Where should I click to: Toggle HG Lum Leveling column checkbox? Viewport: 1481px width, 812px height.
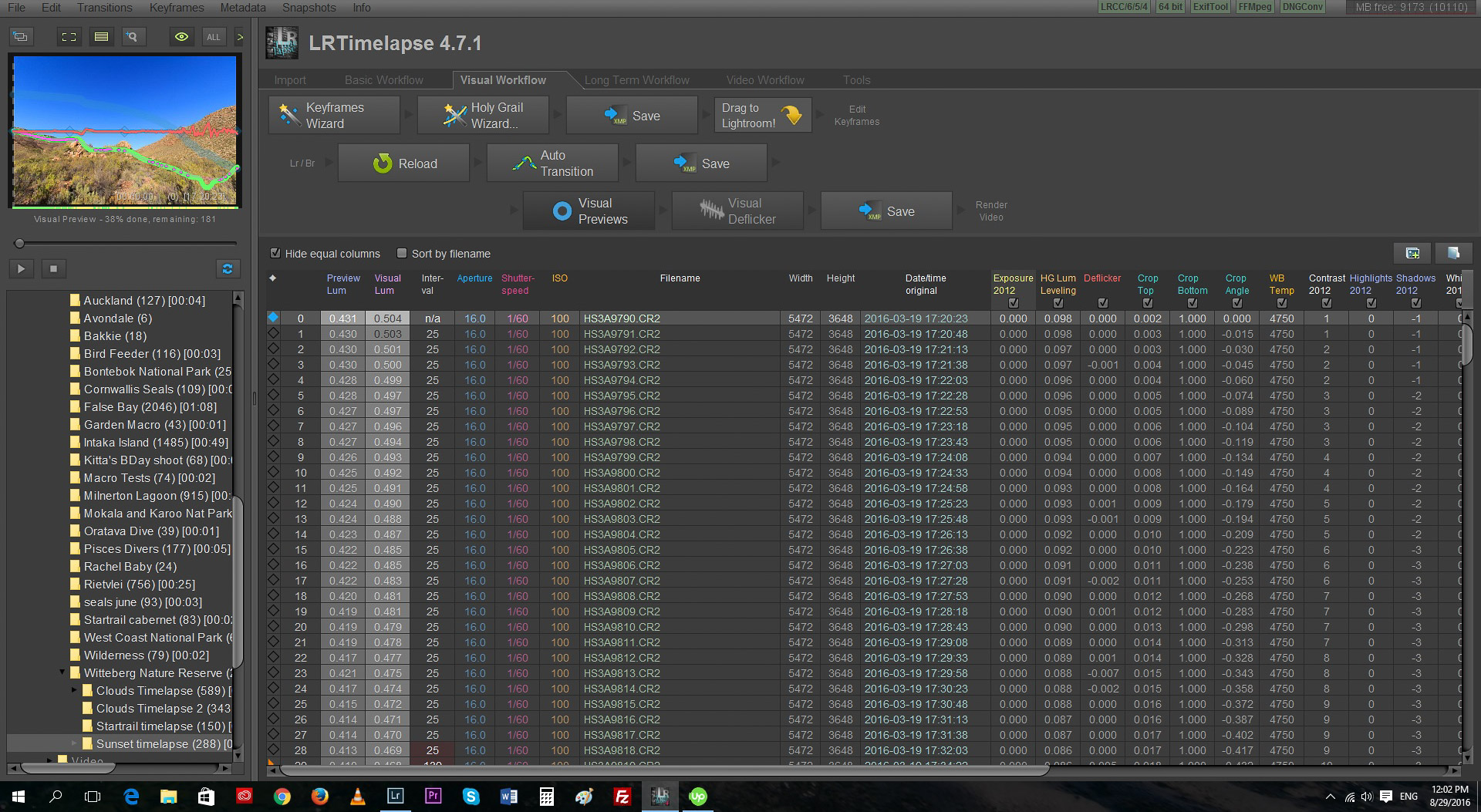tap(1058, 303)
